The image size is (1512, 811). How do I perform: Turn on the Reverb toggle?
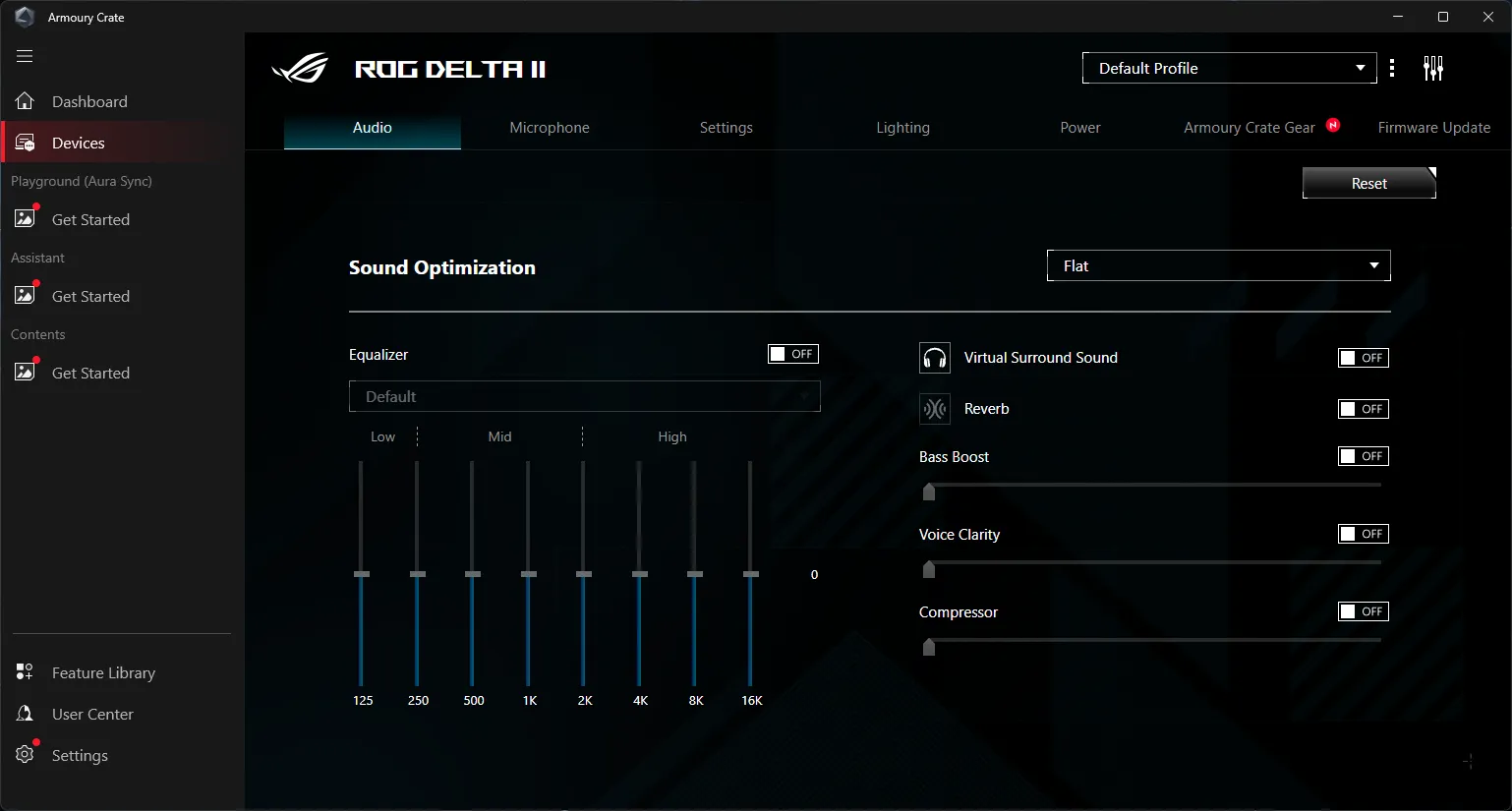pyautogui.click(x=1364, y=409)
